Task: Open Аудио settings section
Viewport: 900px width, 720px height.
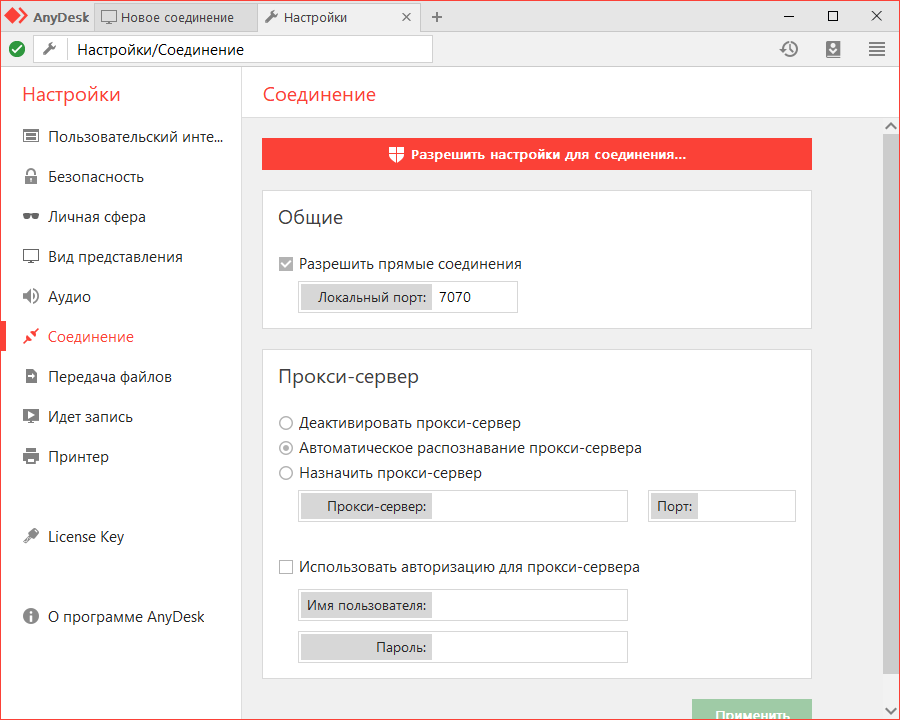Action: [121, 296]
